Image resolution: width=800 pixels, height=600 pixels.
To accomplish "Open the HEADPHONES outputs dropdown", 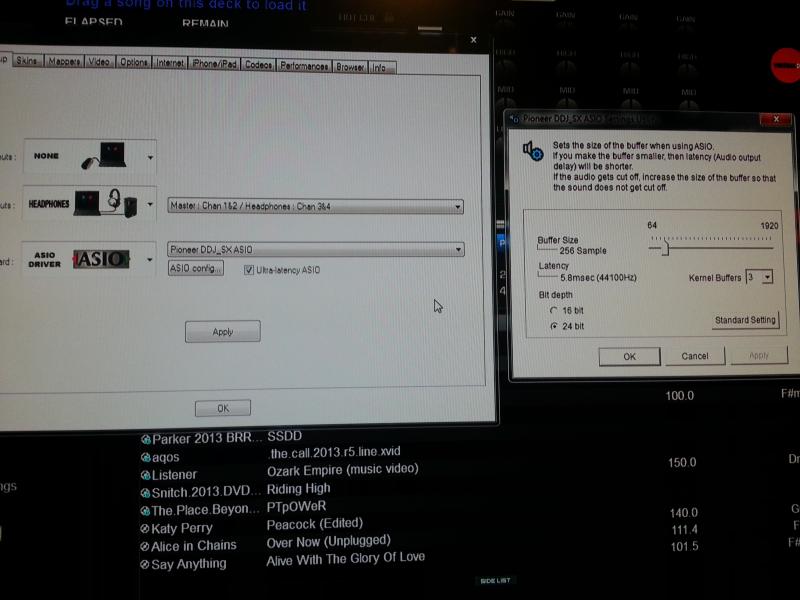I will [150, 204].
